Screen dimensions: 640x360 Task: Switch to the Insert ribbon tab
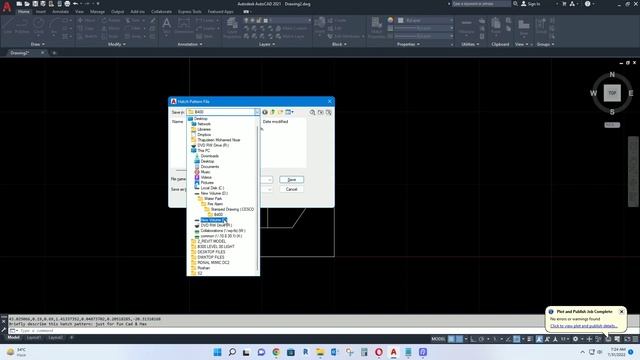41,11
